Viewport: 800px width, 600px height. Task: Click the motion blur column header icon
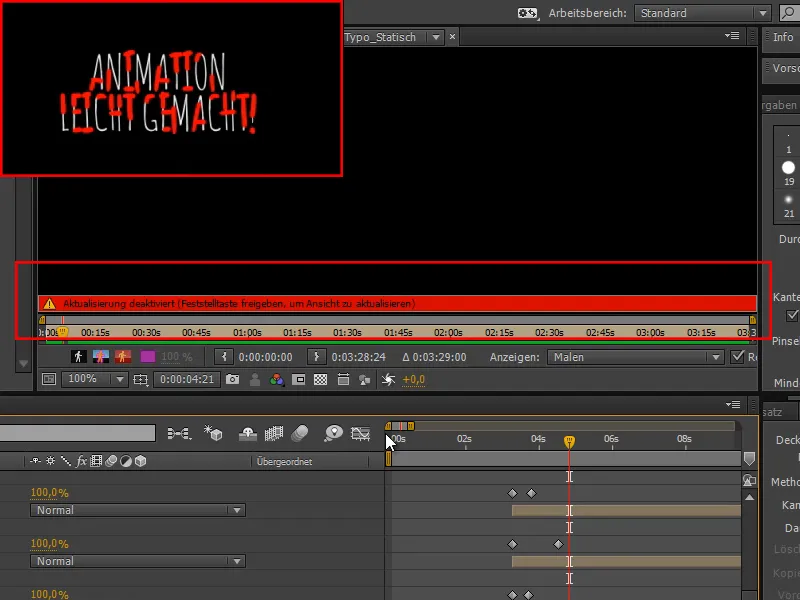[111, 461]
